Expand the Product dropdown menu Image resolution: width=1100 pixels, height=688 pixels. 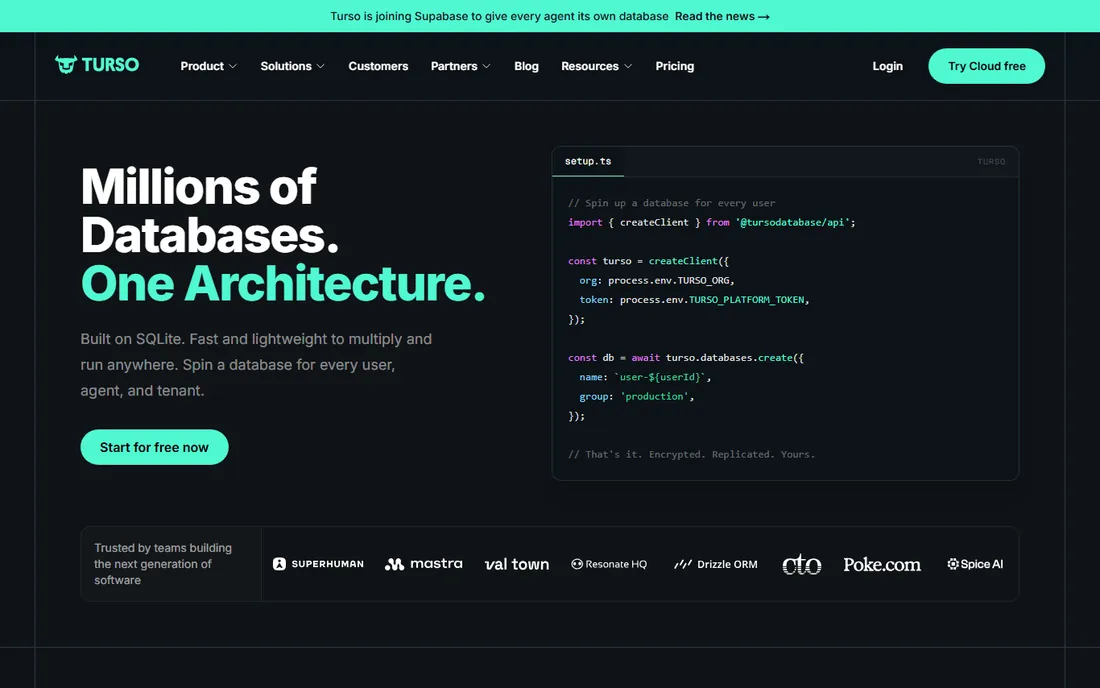(x=208, y=66)
